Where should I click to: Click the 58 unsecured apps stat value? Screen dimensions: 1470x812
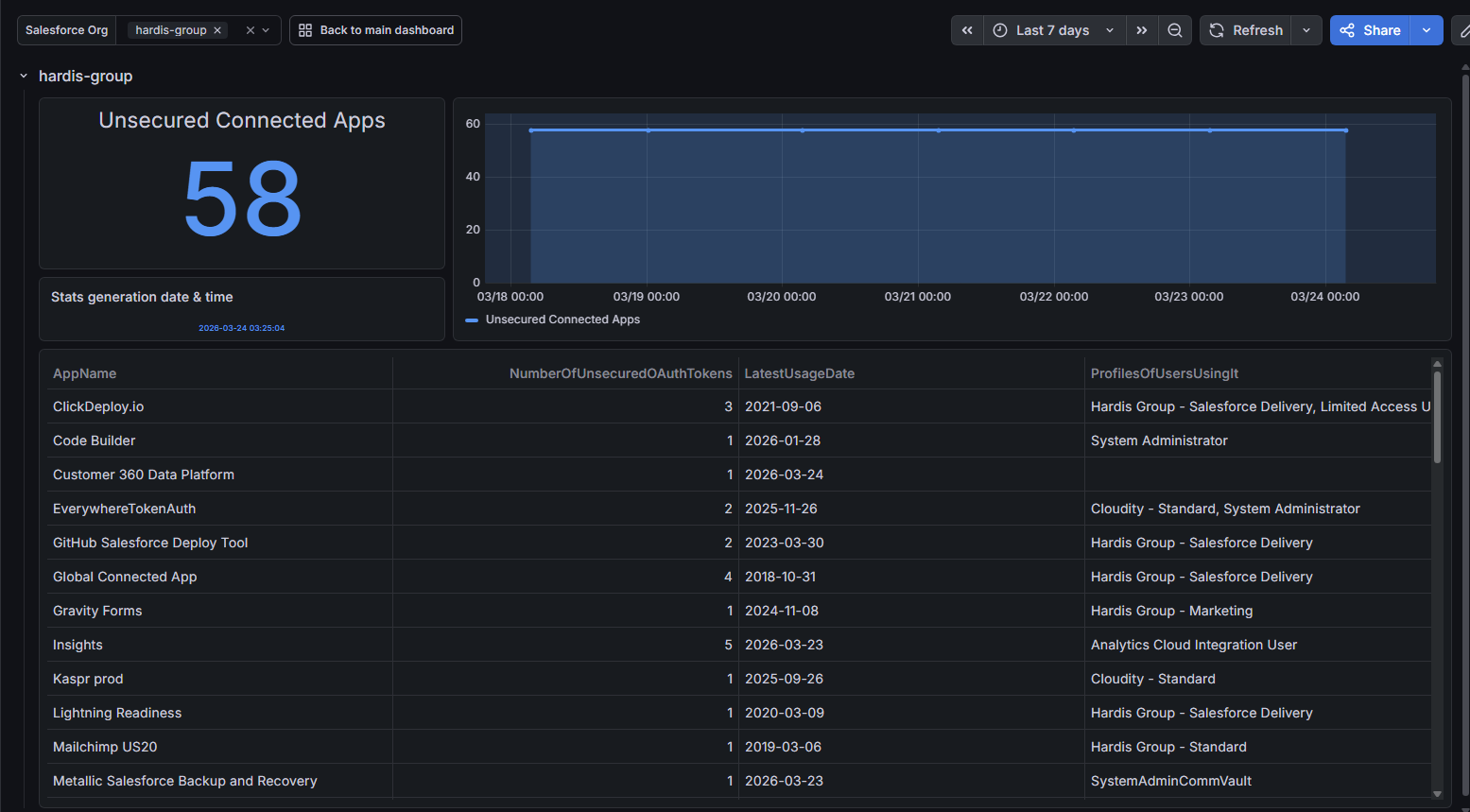coord(242,199)
